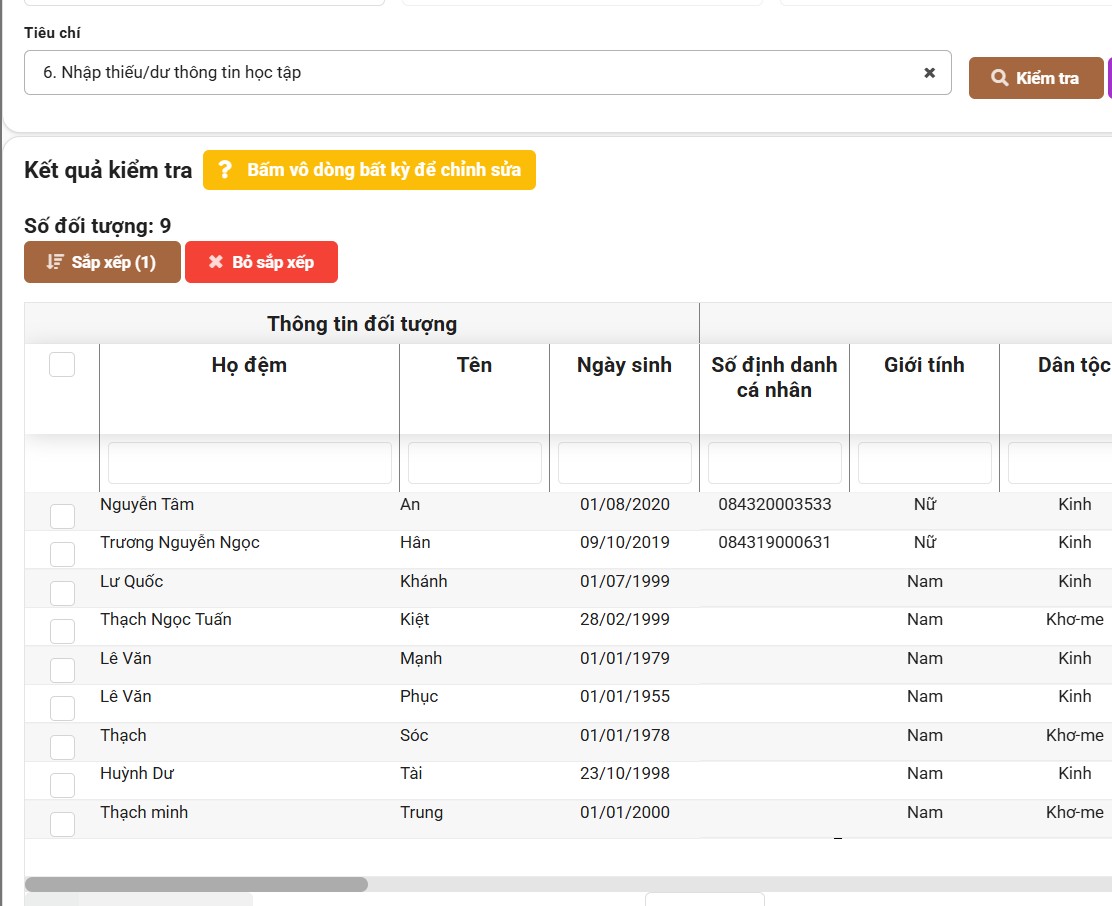Click the Tên column header

coord(474,365)
